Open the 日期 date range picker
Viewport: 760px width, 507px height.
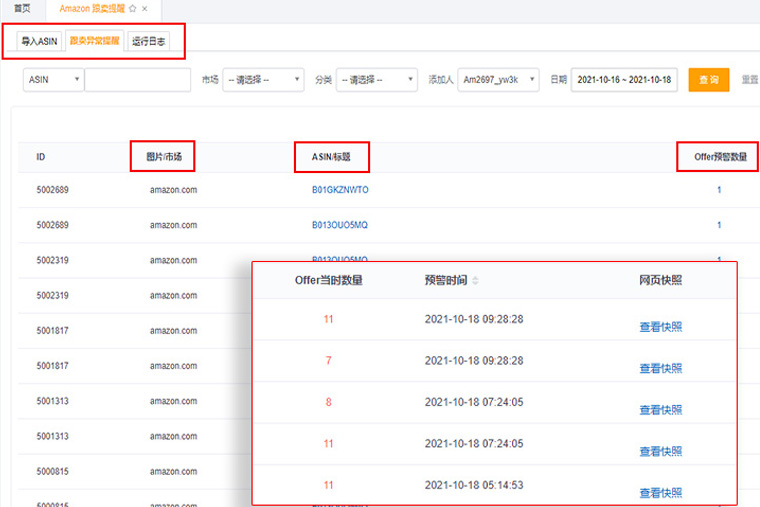tap(624, 80)
